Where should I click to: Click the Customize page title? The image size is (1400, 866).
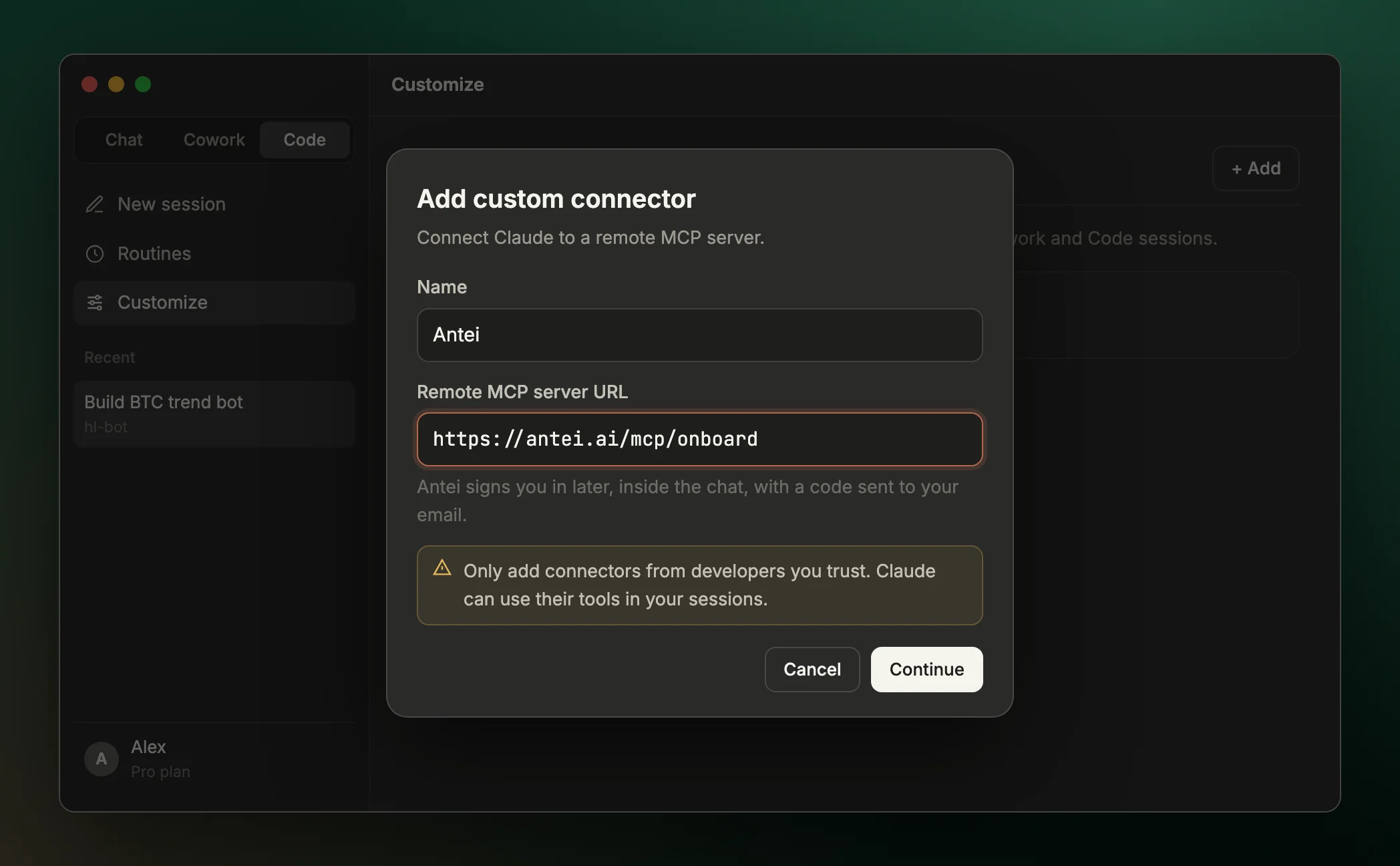tap(437, 84)
